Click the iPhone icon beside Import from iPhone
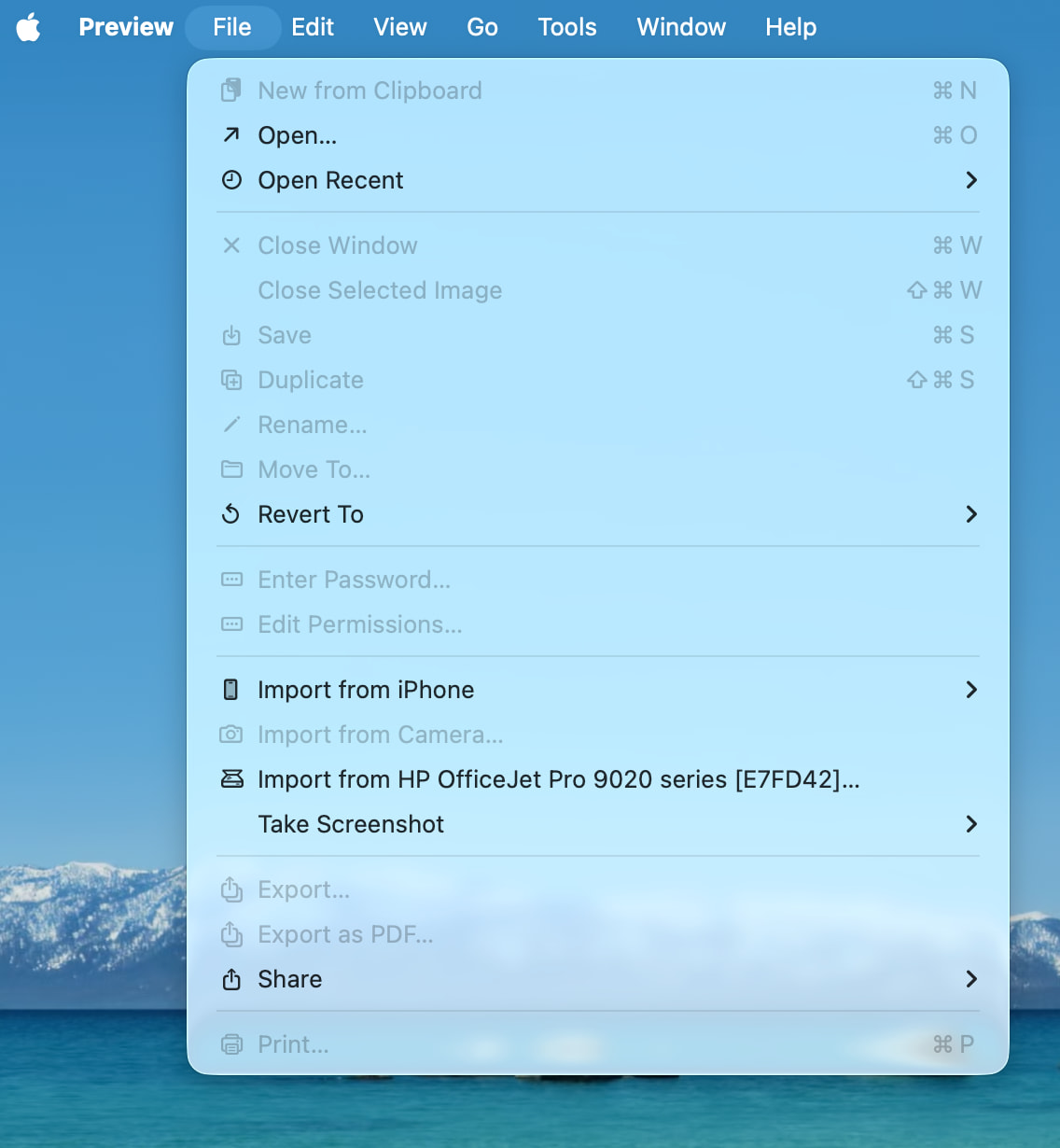Viewport: 1060px width, 1148px height. point(231,690)
